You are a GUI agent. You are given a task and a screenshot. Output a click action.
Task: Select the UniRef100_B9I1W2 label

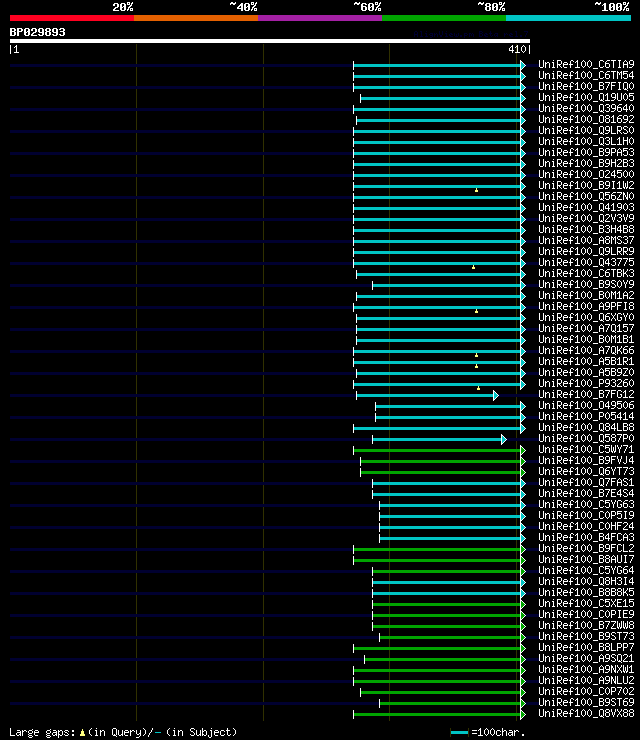click(x=586, y=185)
